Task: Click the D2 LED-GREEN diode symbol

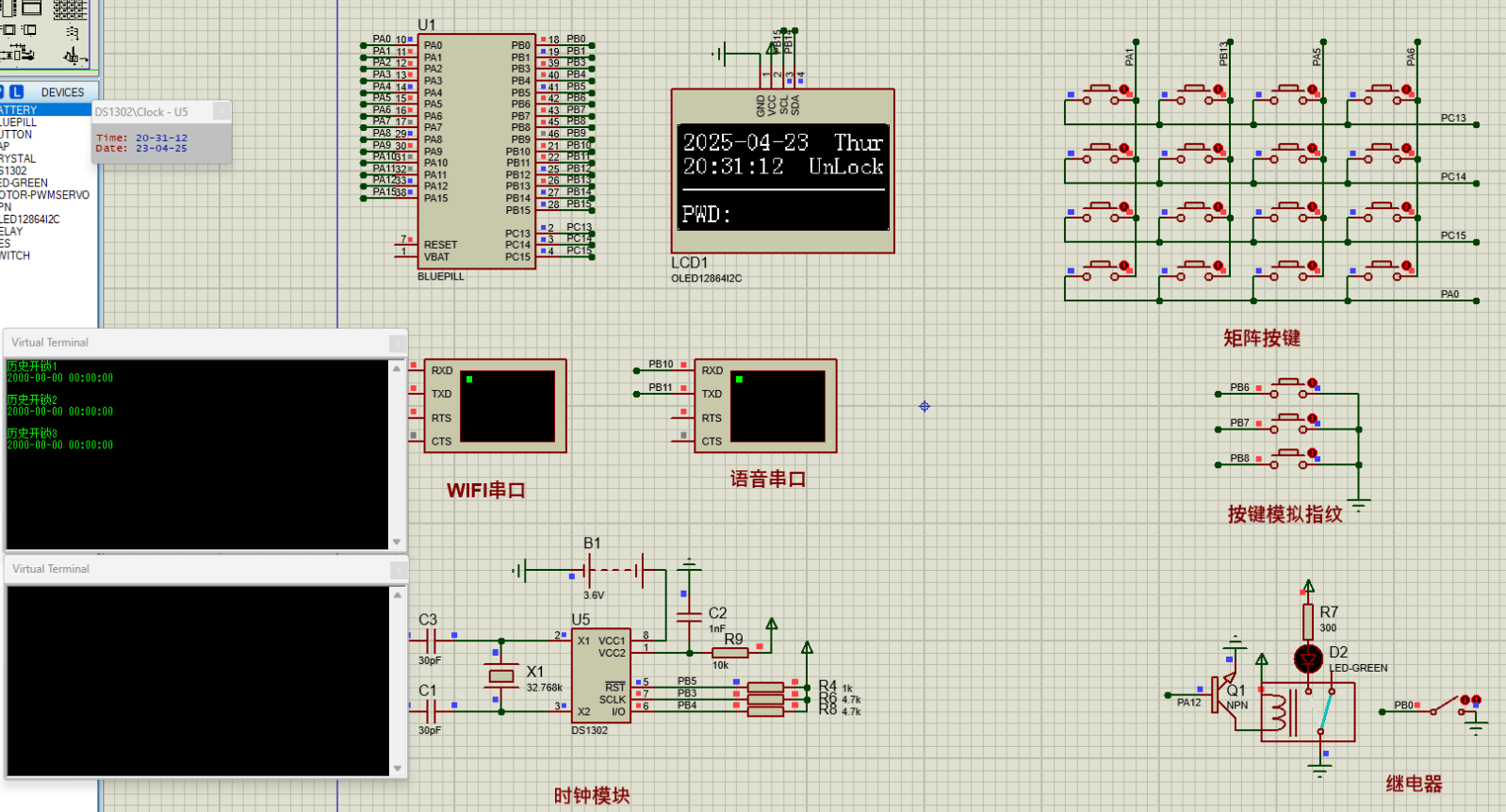Action: 1307,658
